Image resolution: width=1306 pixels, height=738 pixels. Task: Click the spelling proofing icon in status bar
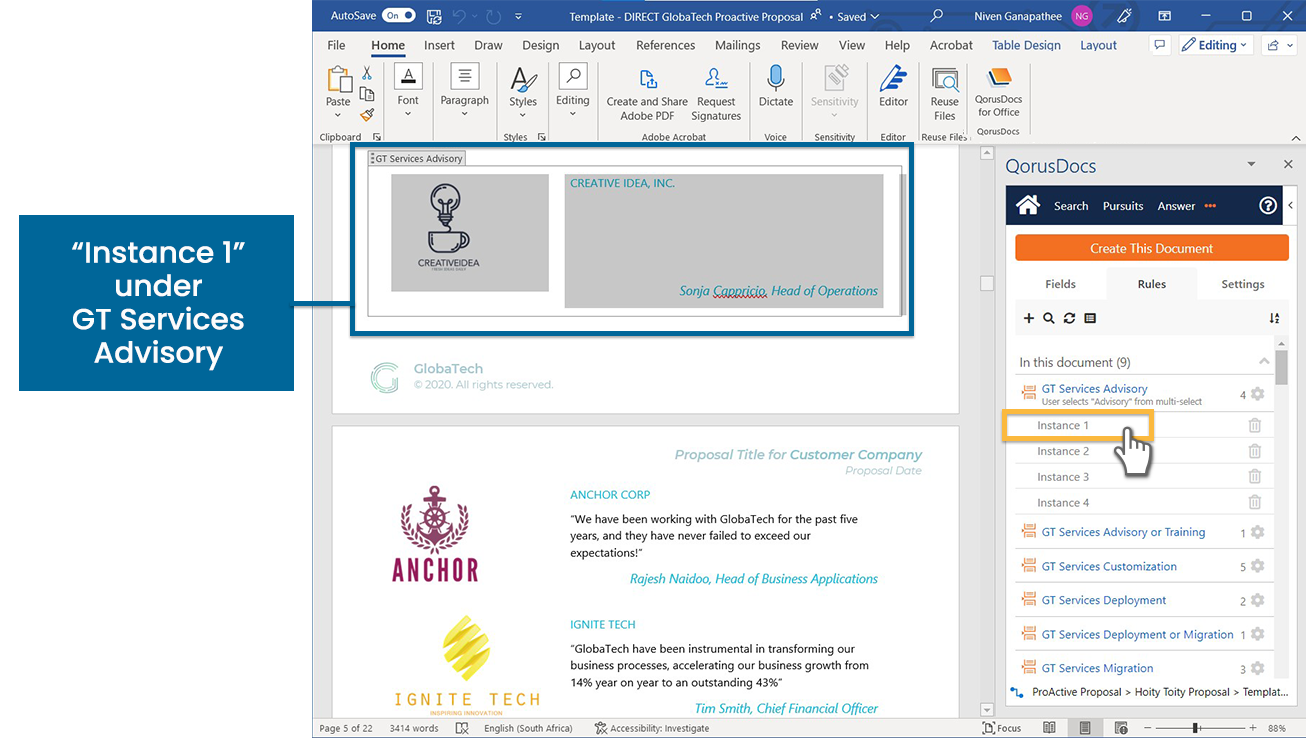tap(462, 728)
